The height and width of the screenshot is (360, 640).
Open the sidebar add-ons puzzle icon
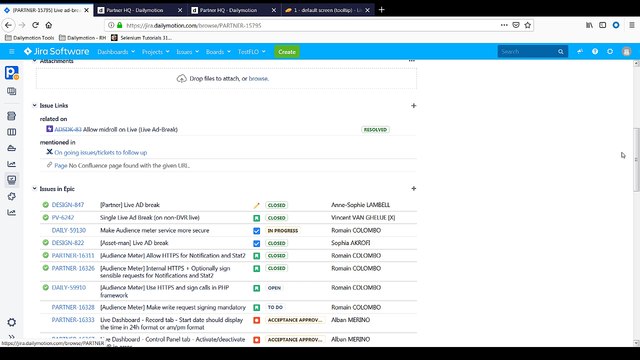coord(11,196)
